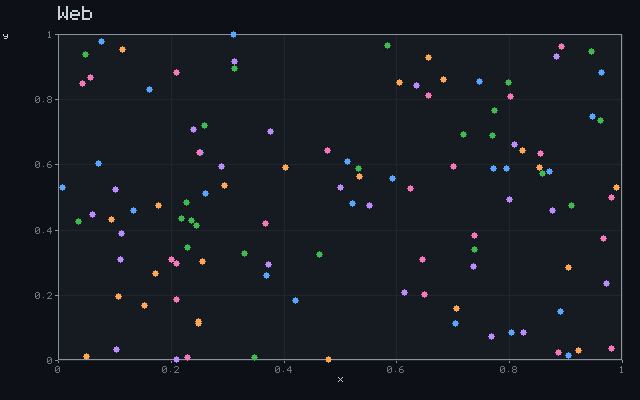Click the "0.8" tick label on the y-axis
Screen dimensions: 640x400
[44, 100]
